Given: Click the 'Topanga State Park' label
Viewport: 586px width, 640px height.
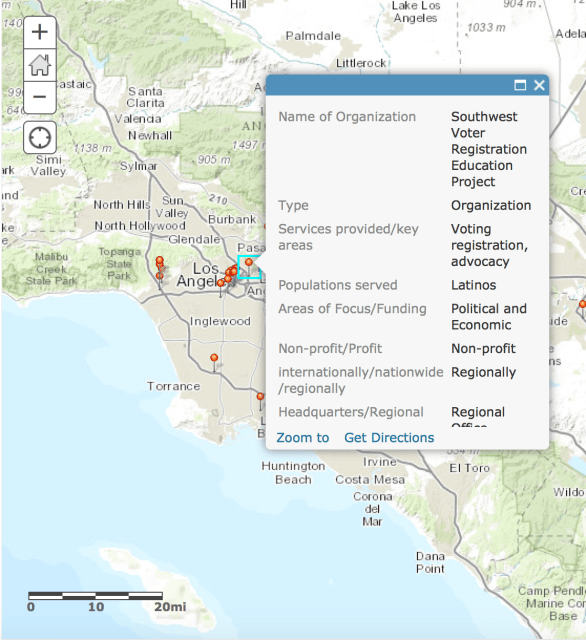Looking at the screenshot, I should 119,264.
